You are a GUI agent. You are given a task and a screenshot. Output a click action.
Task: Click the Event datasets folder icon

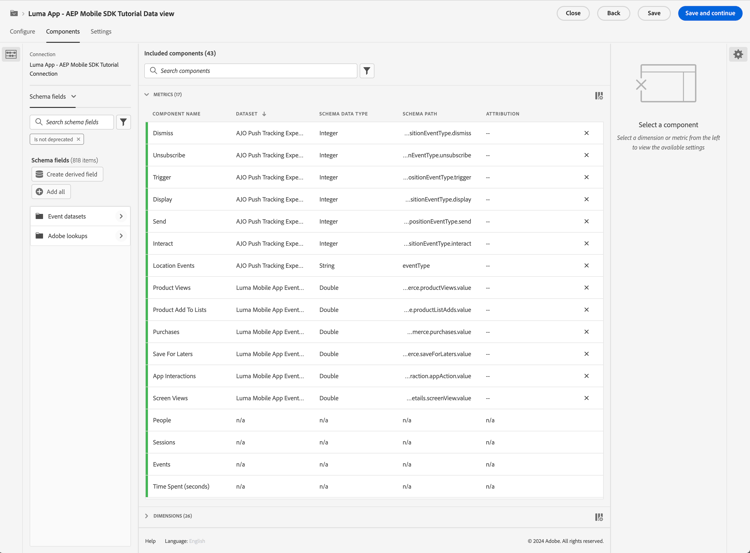39,216
